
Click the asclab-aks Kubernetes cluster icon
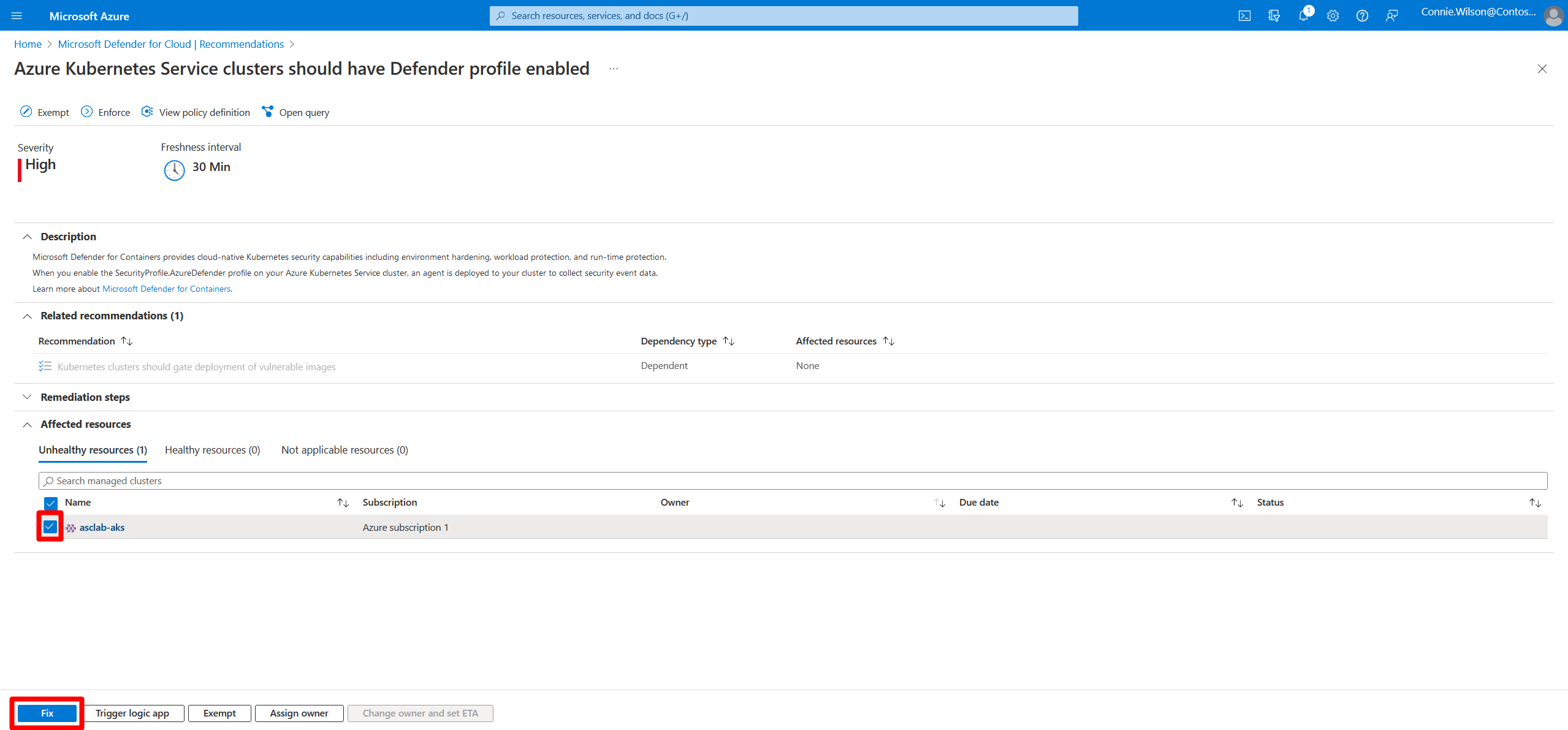(x=70, y=528)
